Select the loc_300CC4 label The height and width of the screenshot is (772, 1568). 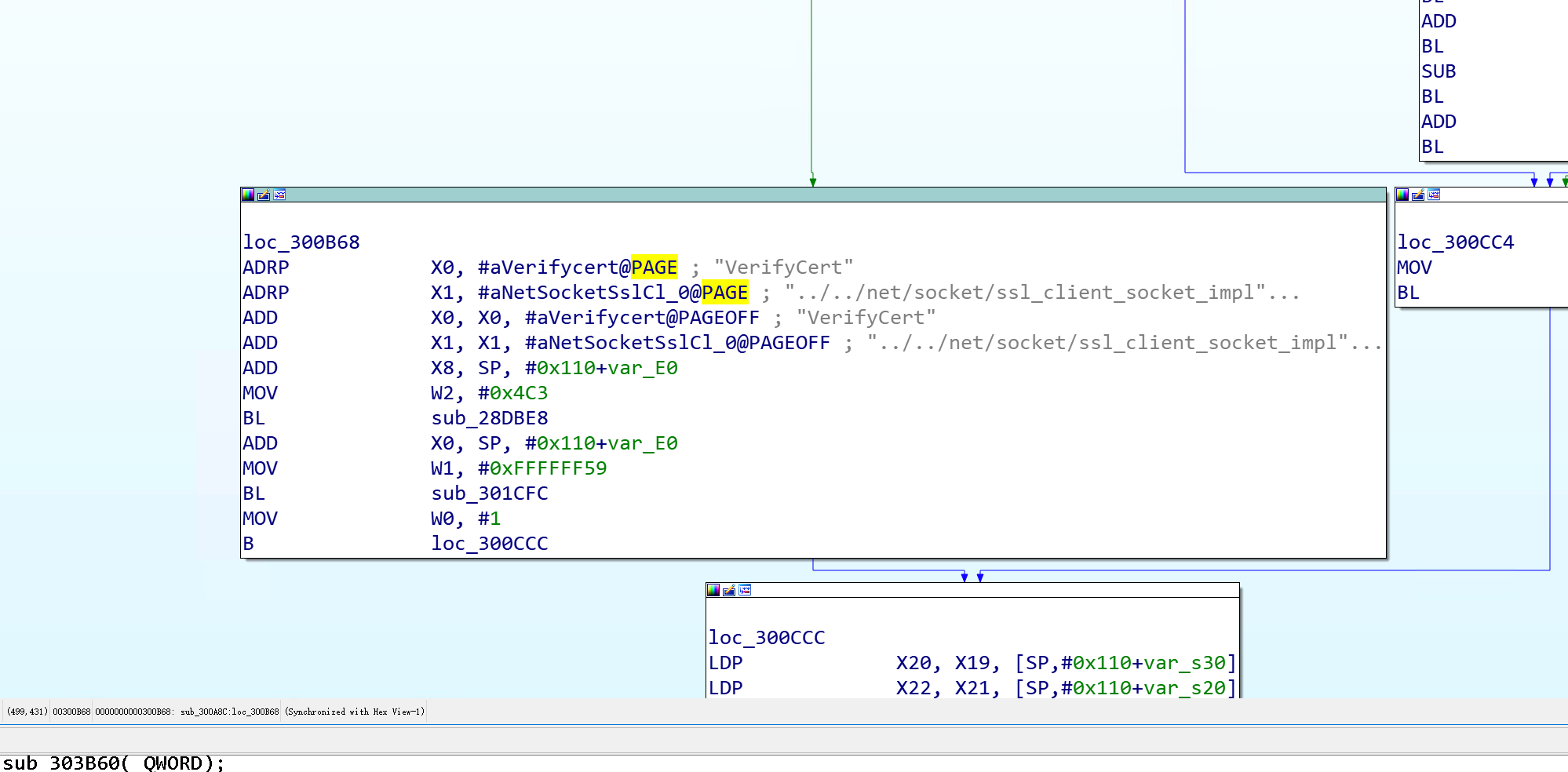pos(1455,242)
